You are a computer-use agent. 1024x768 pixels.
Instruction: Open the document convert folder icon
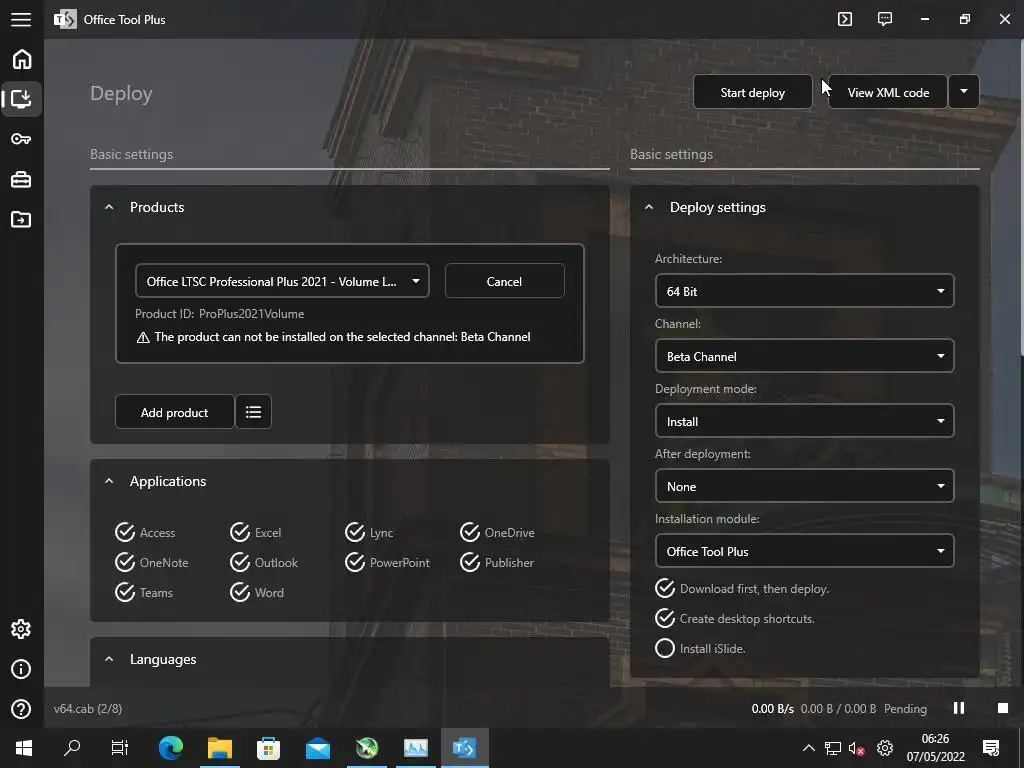[x=22, y=219]
